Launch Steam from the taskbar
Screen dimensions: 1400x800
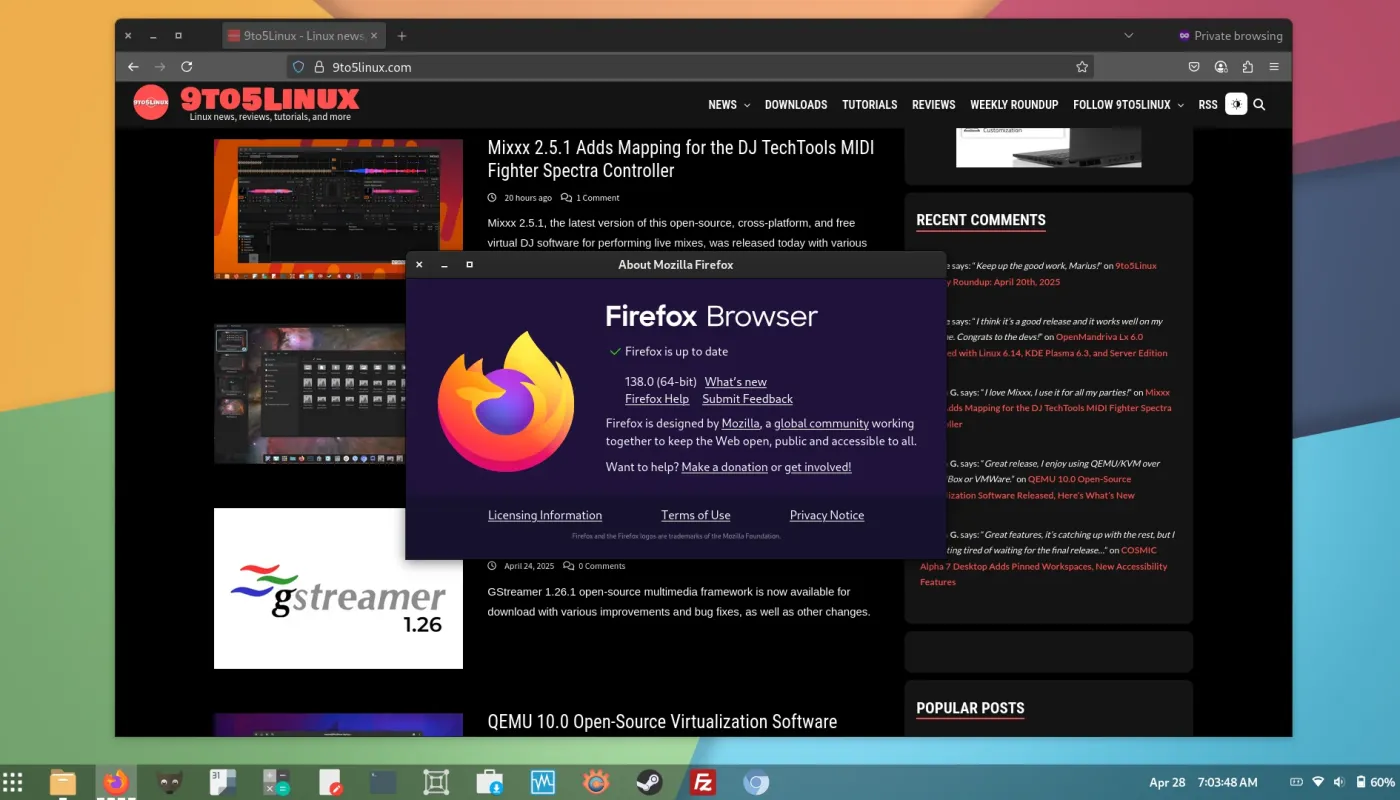[x=649, y=782]
